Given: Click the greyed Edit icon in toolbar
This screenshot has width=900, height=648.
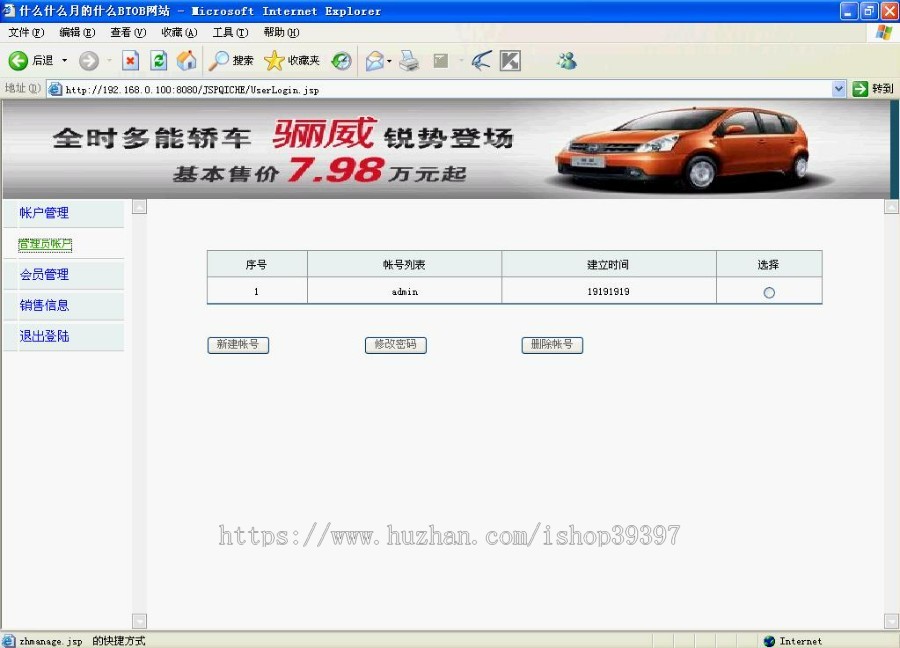Looking at the screenshot, I should coord(441,60).
